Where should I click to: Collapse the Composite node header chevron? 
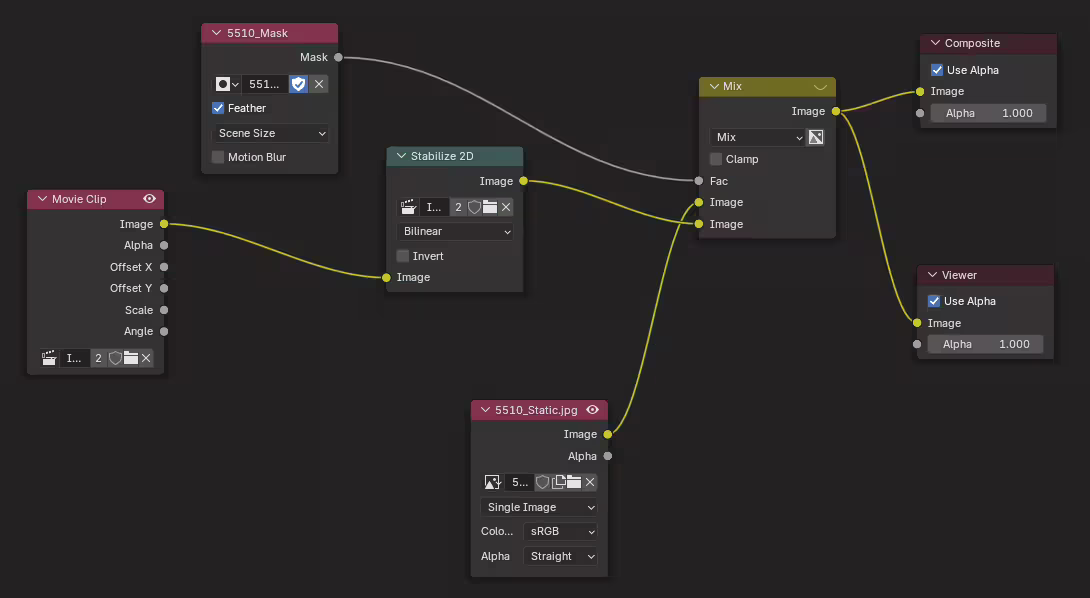click(x=933, y=43)
